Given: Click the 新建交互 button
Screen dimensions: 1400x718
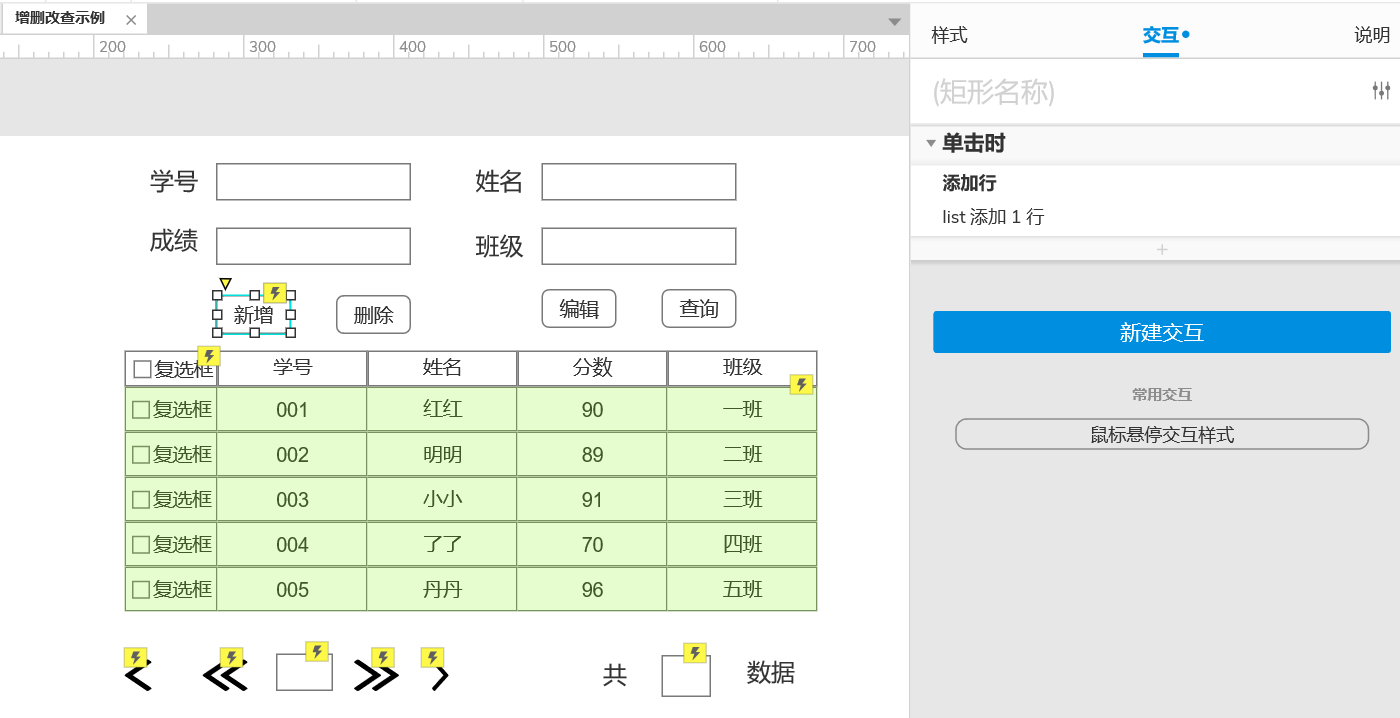Looking at the screenshot, I should tap(1162, 332).
